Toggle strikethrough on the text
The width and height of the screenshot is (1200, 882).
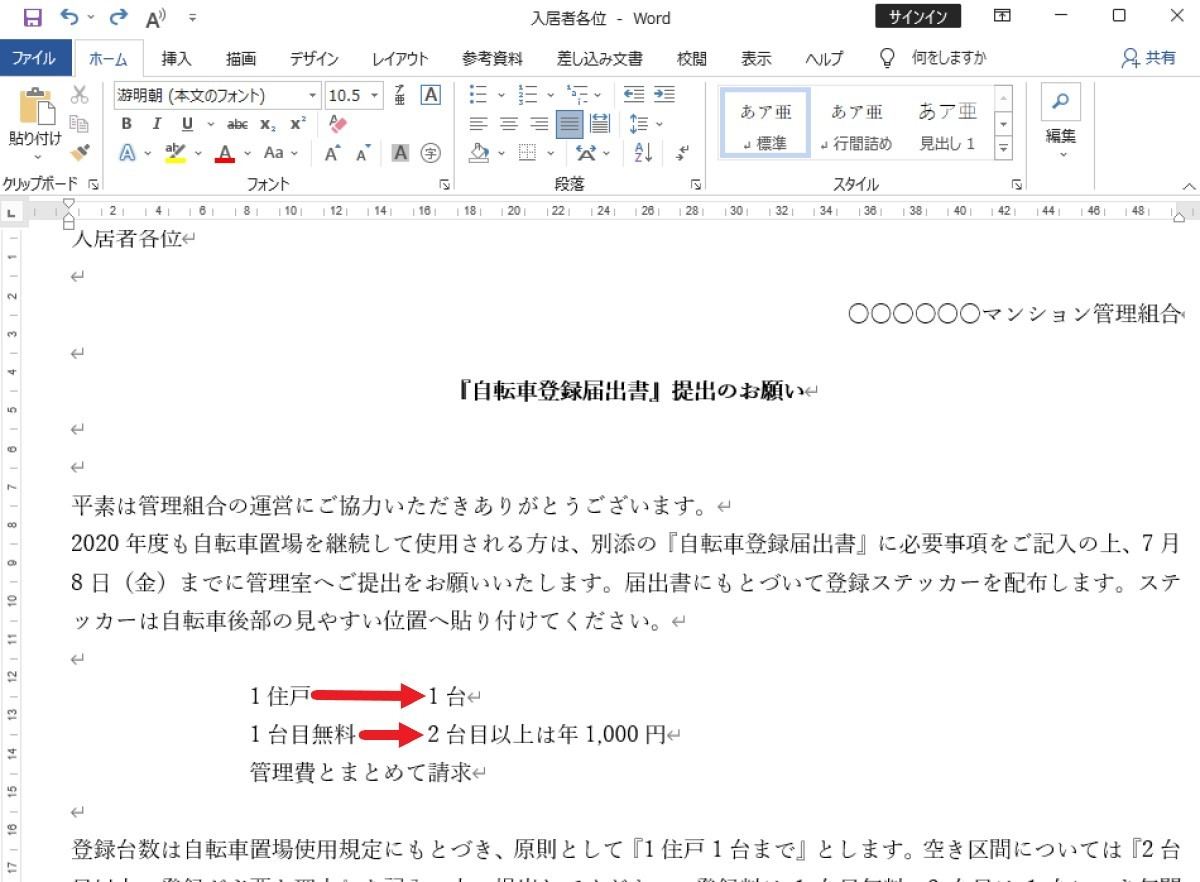pyautogui.click(x=237, y=124)
